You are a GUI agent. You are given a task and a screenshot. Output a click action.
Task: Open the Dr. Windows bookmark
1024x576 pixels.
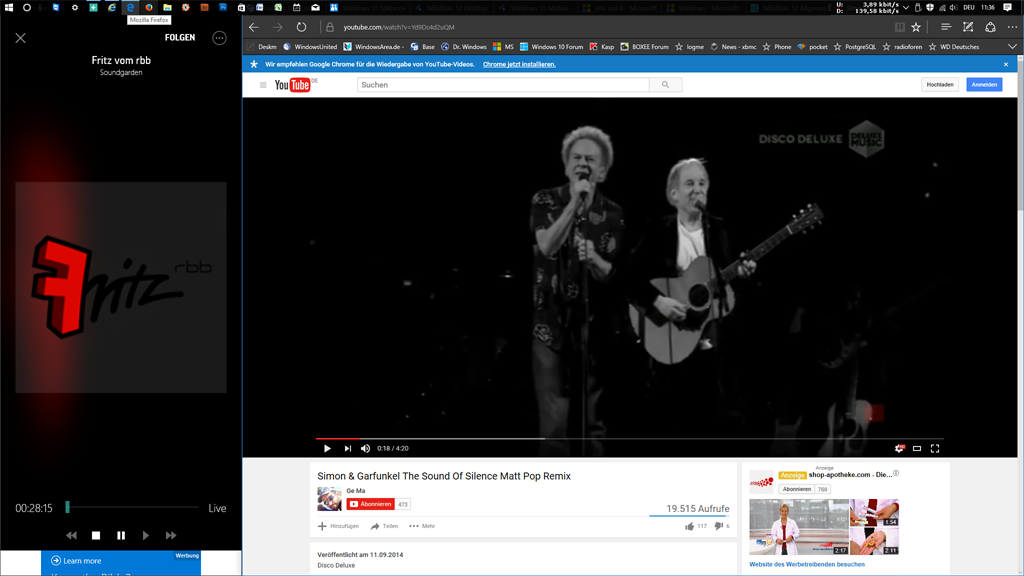(464, 47)
